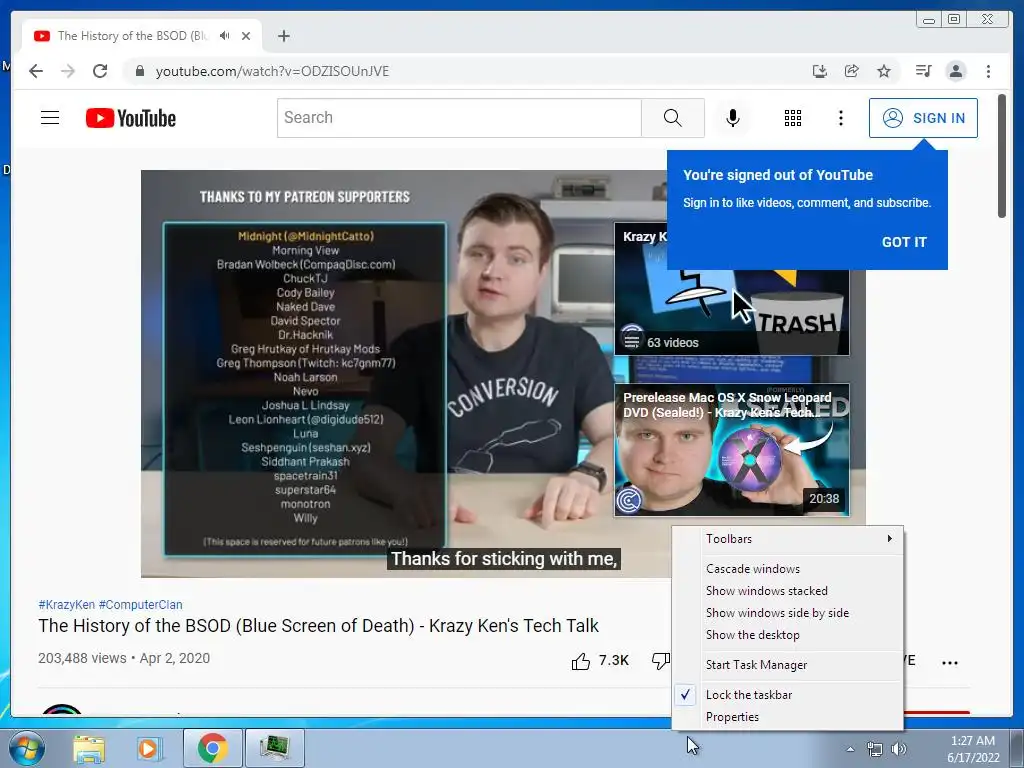Click the 203,488 views text
The image size is (1024, 768).
click(82, 658)
